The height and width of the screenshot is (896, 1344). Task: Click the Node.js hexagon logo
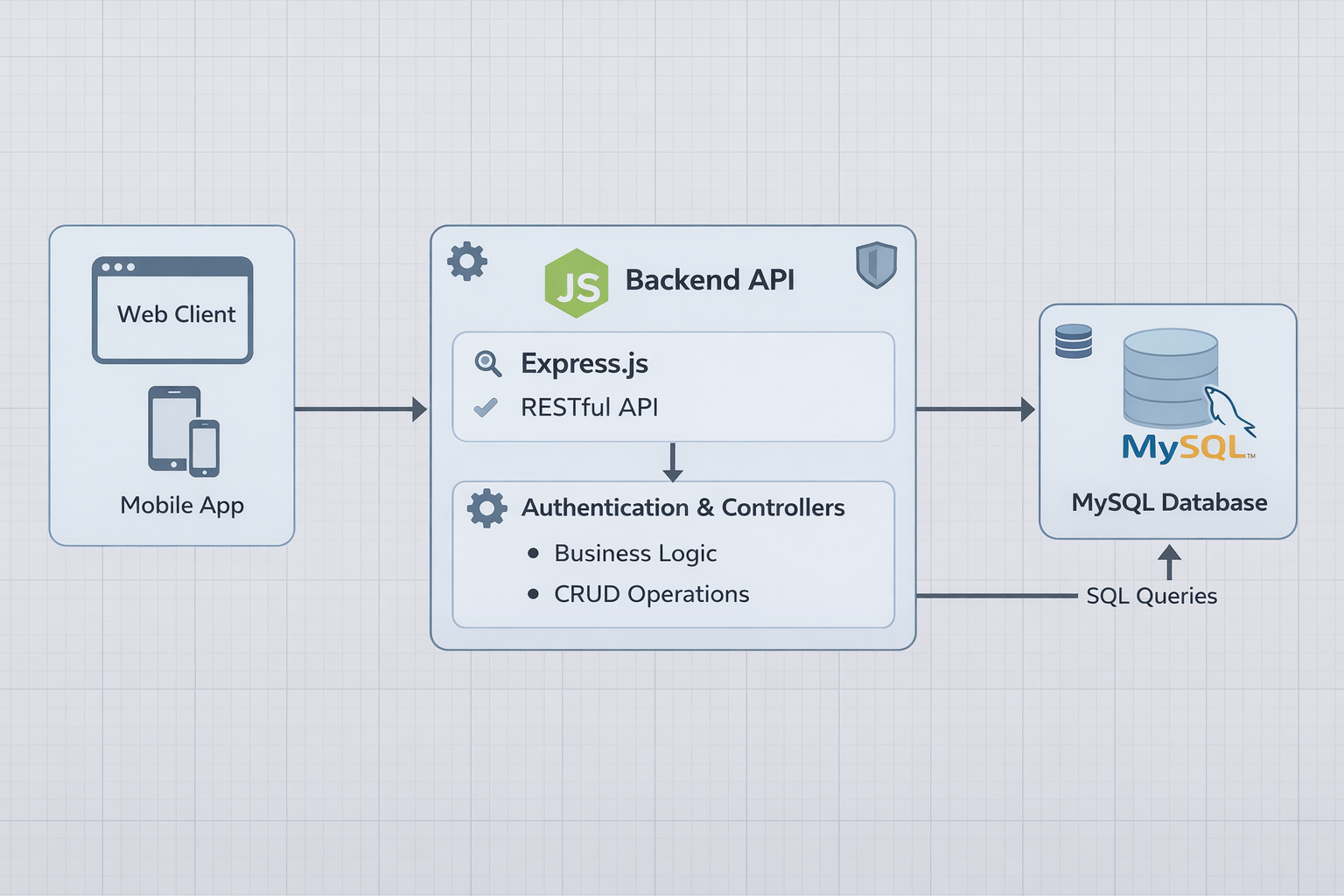(576, 283)
